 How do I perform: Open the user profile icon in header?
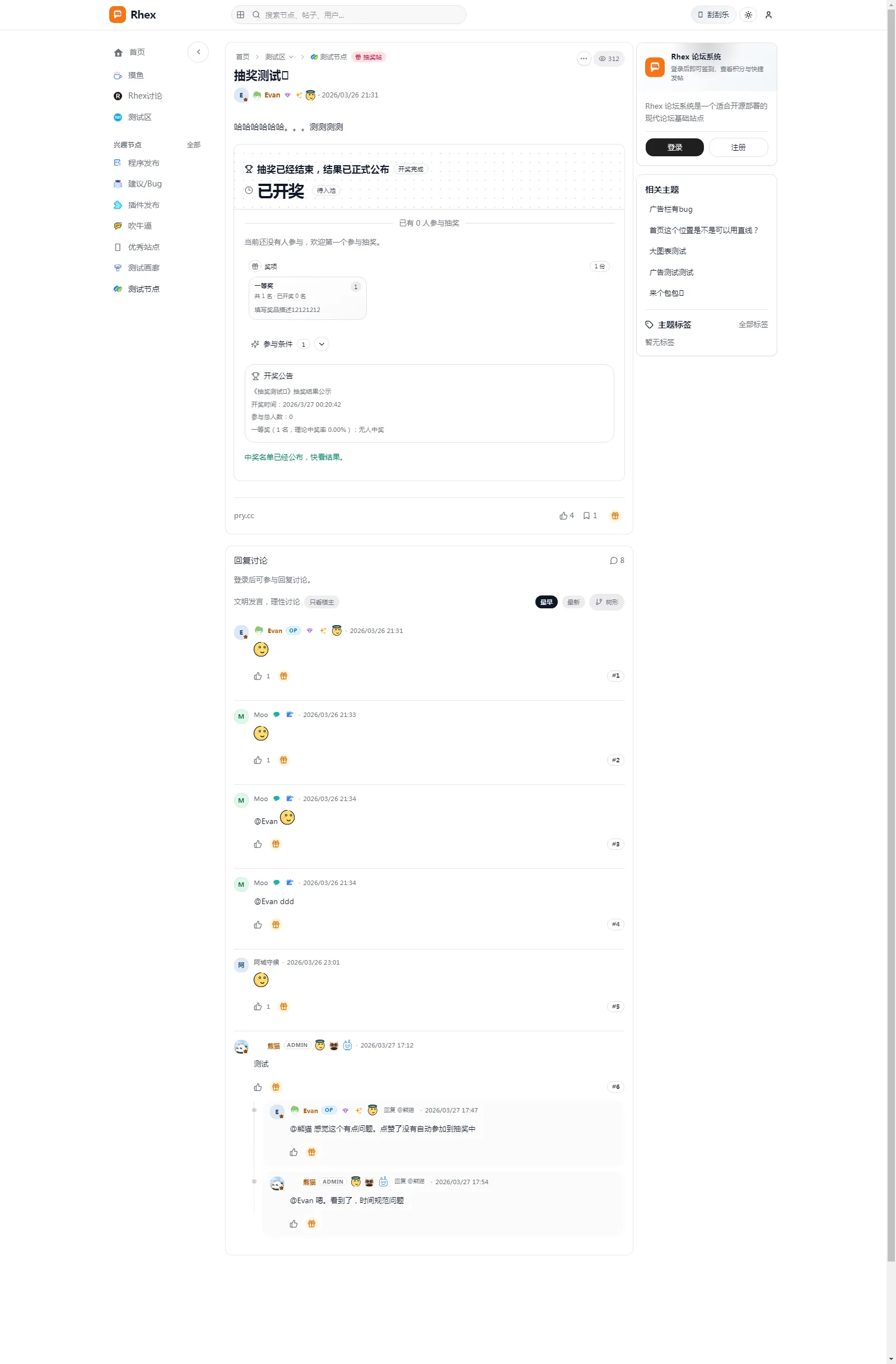point(768,15)
